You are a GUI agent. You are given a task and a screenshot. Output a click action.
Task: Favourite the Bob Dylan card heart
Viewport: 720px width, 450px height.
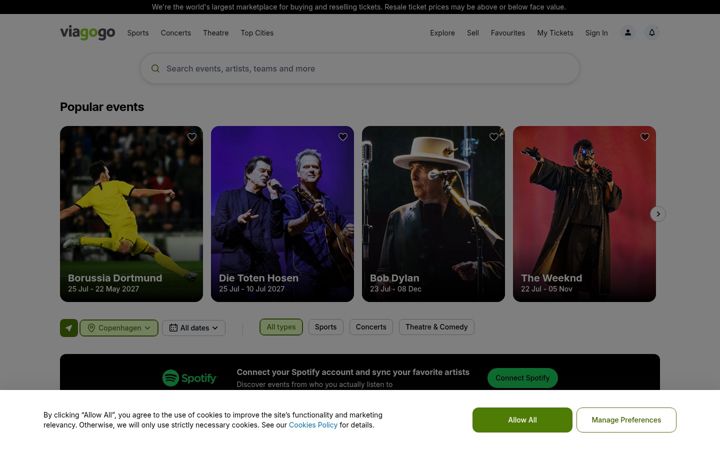click(494, 137)
